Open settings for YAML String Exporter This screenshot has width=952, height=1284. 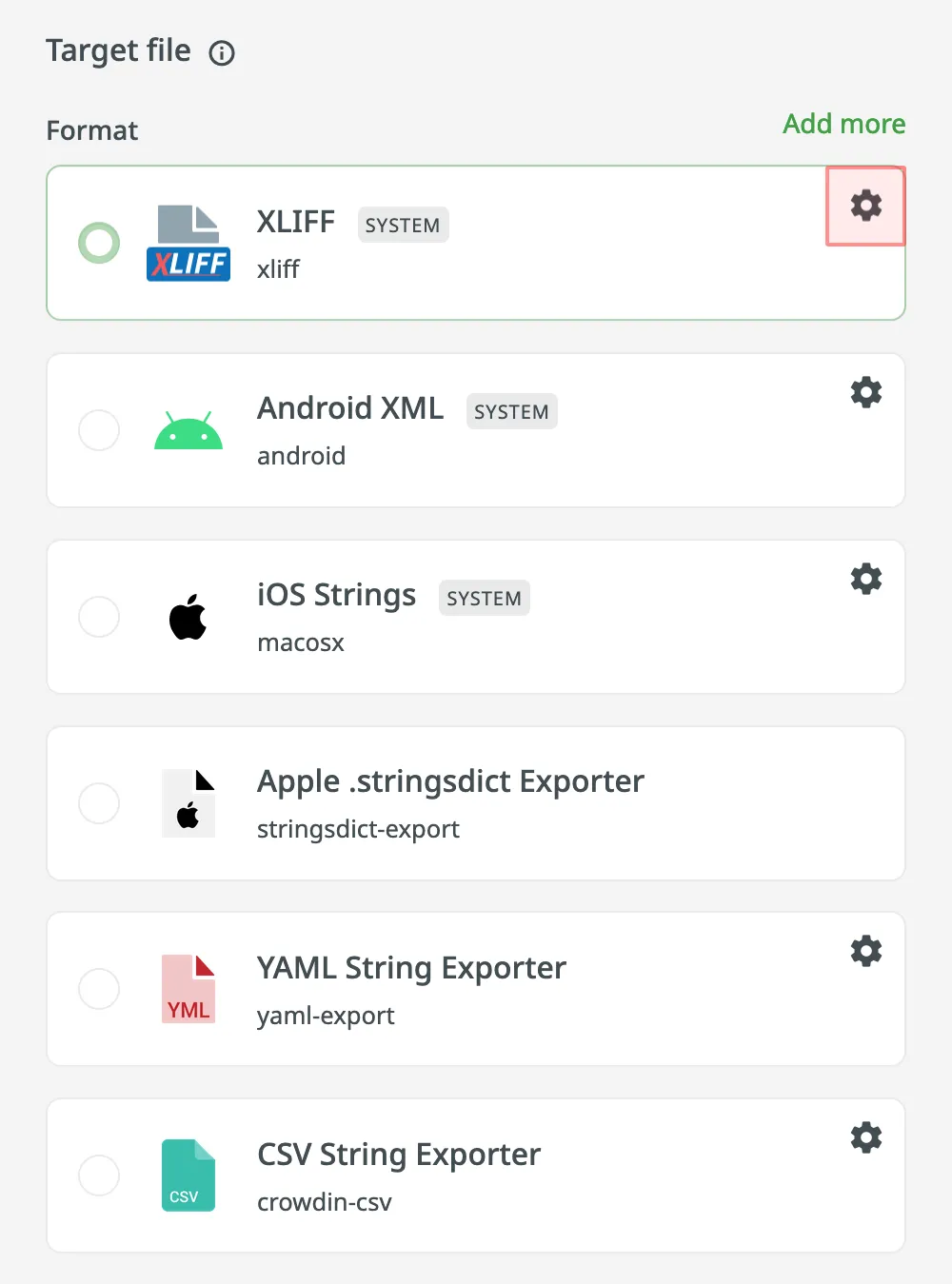coord(865,950)
